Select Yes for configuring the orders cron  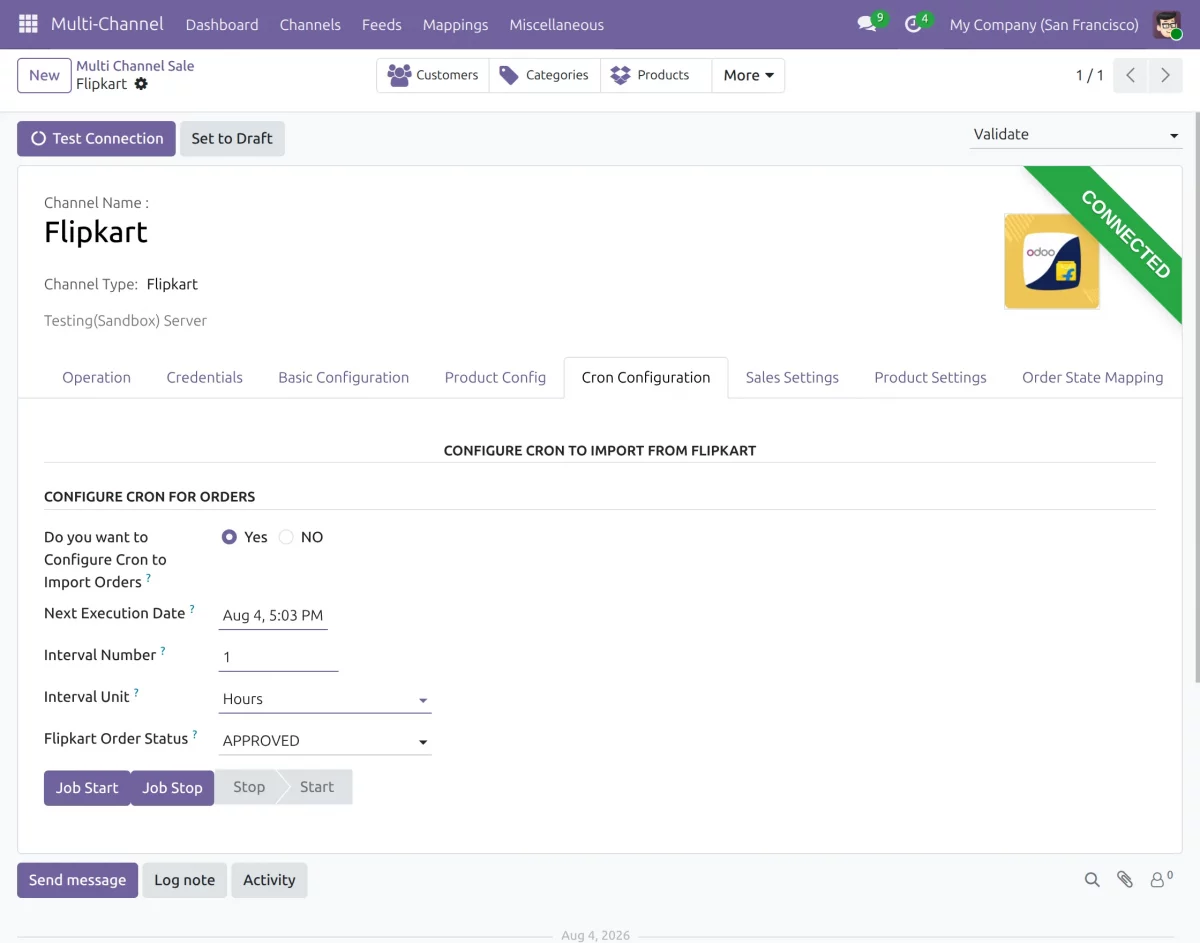[229, 537]
